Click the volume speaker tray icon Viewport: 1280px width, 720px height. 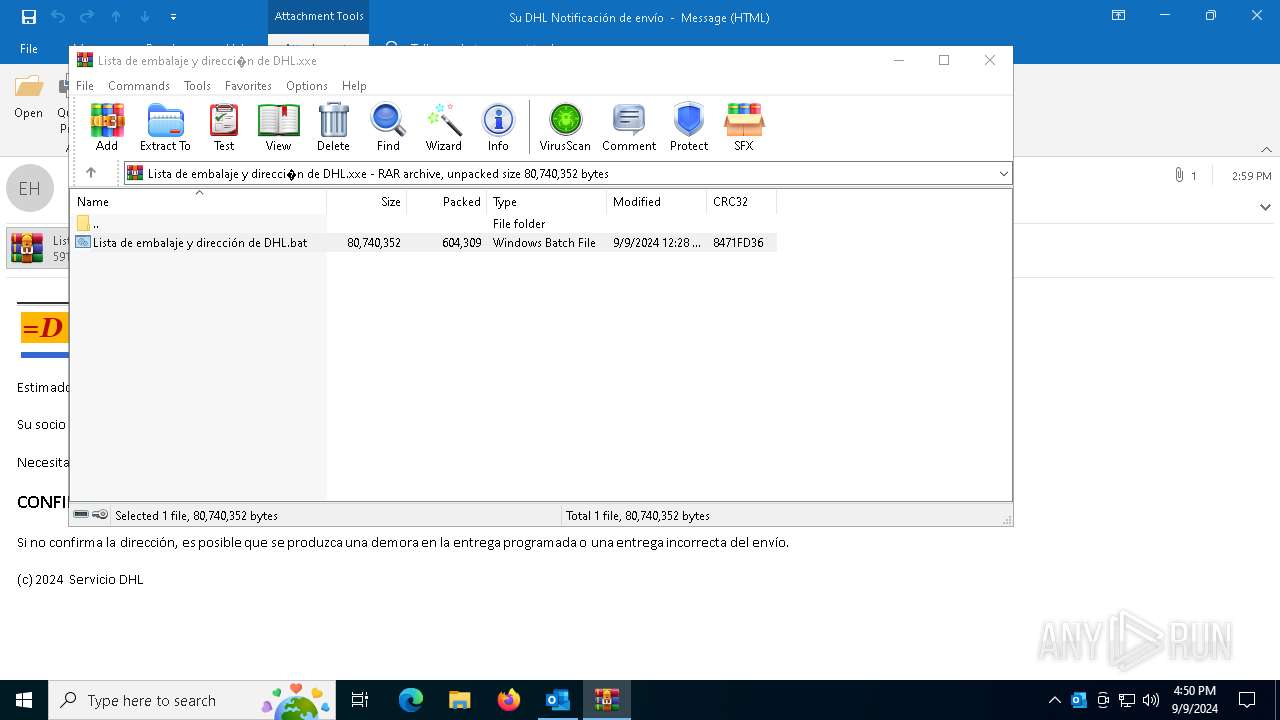click(x=1151, y=700)
